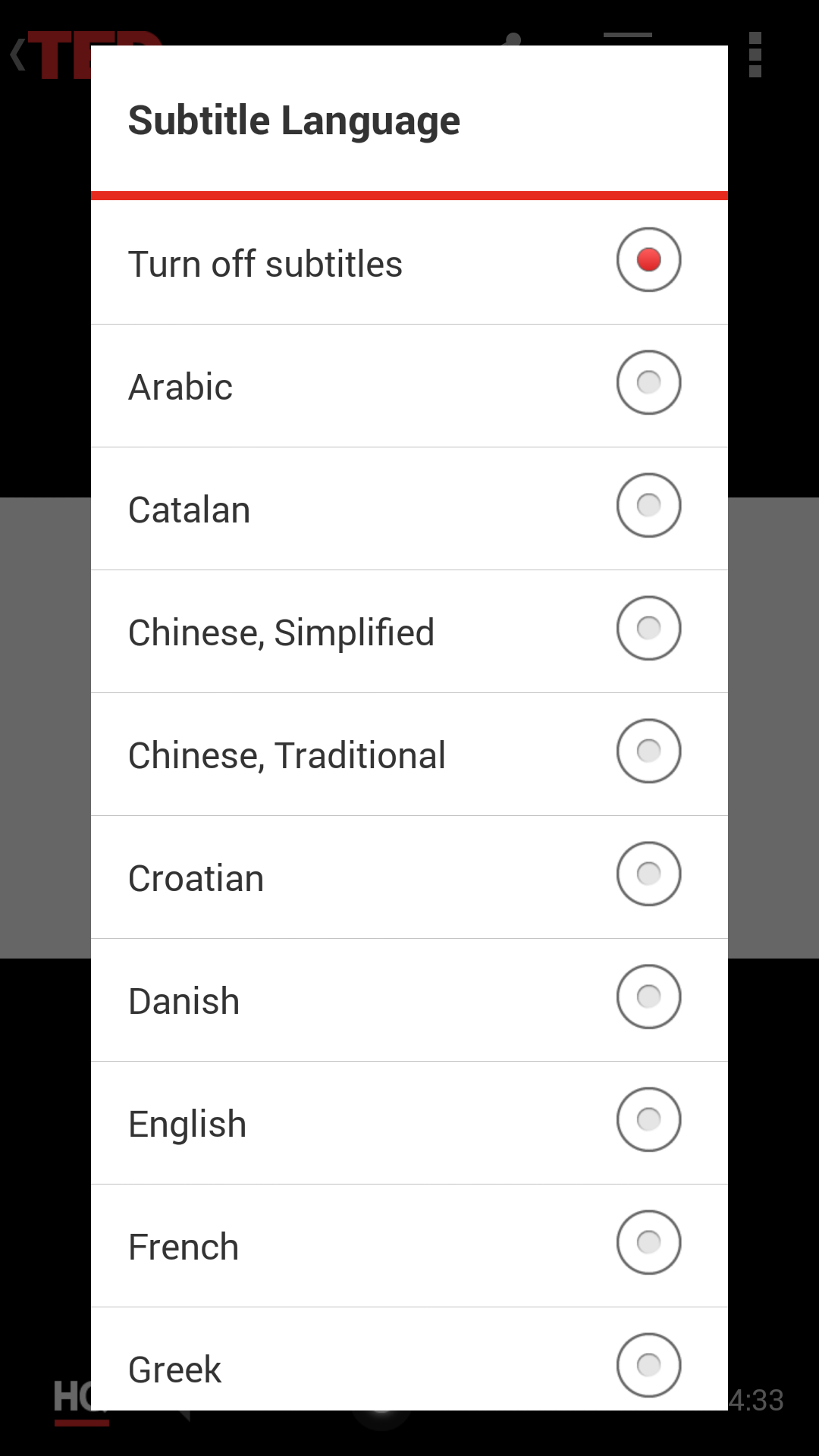Tap the Croatian list entry text
The image size is (819, 1456).
tap(196, 878)
